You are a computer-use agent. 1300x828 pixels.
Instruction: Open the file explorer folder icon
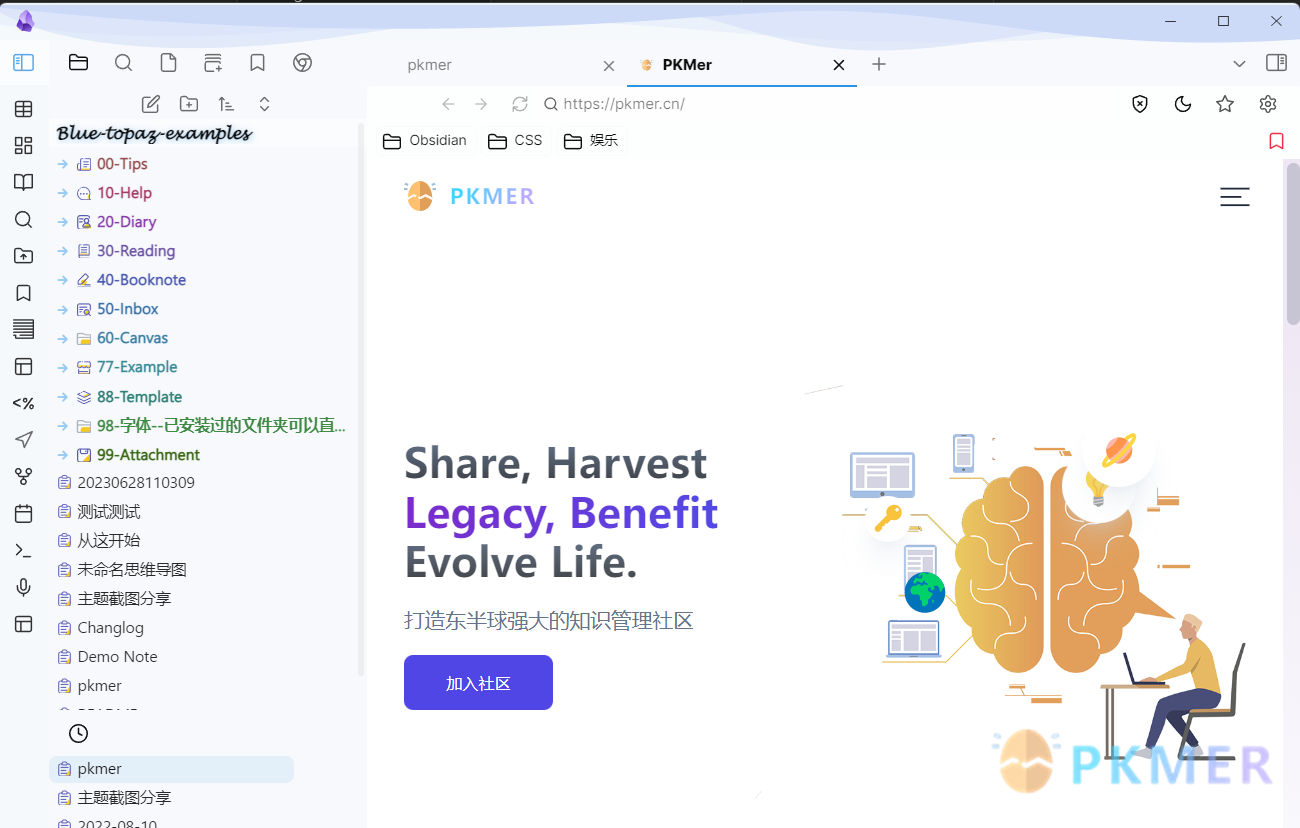[78, 63]
